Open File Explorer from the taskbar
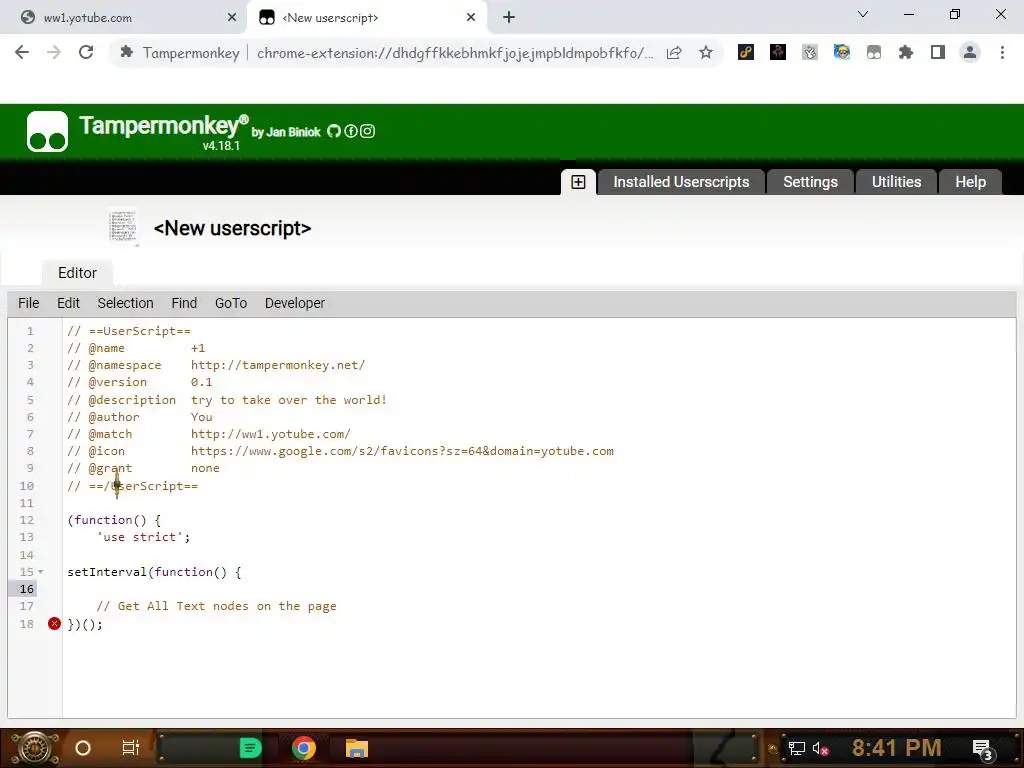1024x768 pixels. (x=357, y=748)
